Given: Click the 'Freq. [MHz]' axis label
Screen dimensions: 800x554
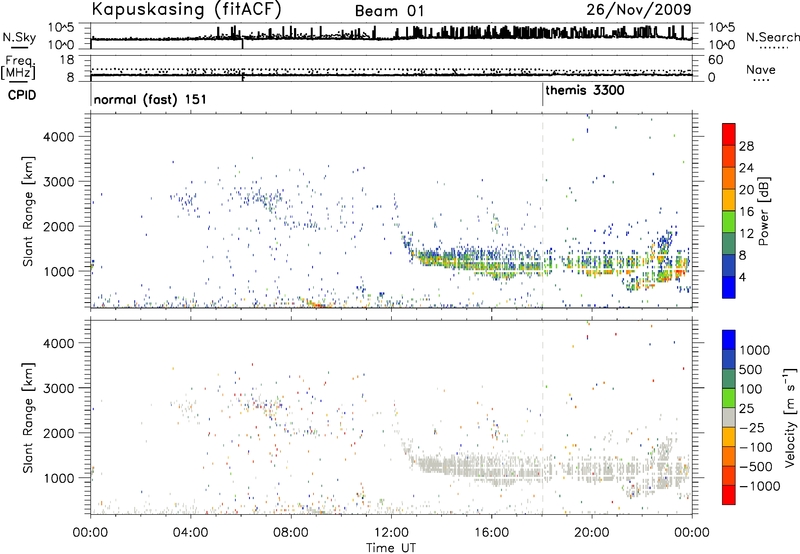Looking at the screenshot, I should click(x=19, y=67).
